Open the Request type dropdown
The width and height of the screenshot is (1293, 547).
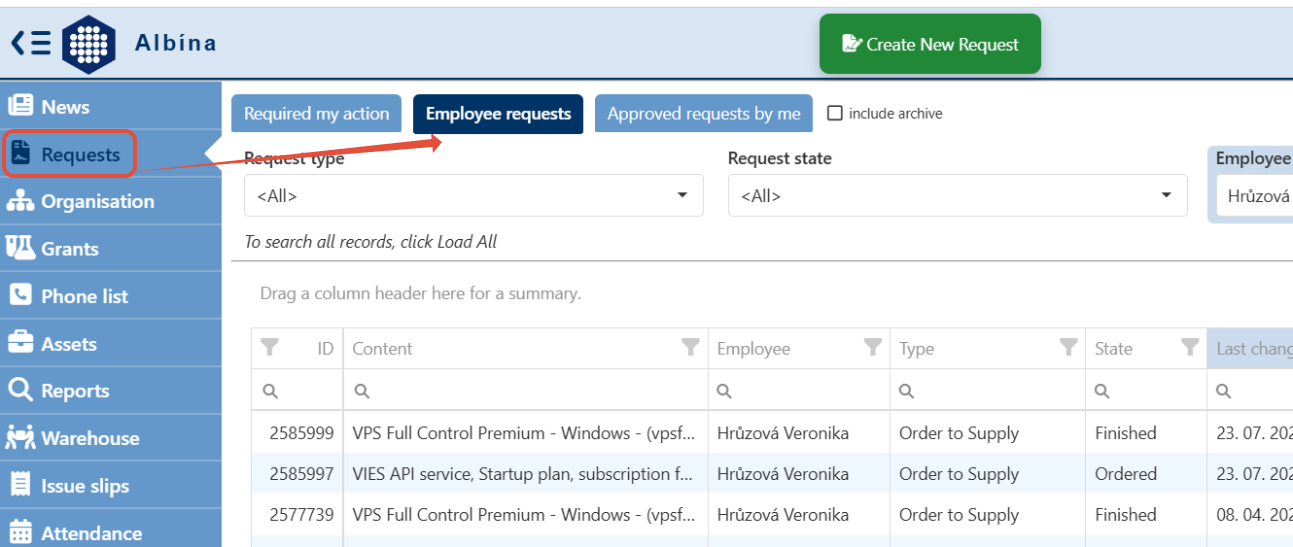(474, 195)
